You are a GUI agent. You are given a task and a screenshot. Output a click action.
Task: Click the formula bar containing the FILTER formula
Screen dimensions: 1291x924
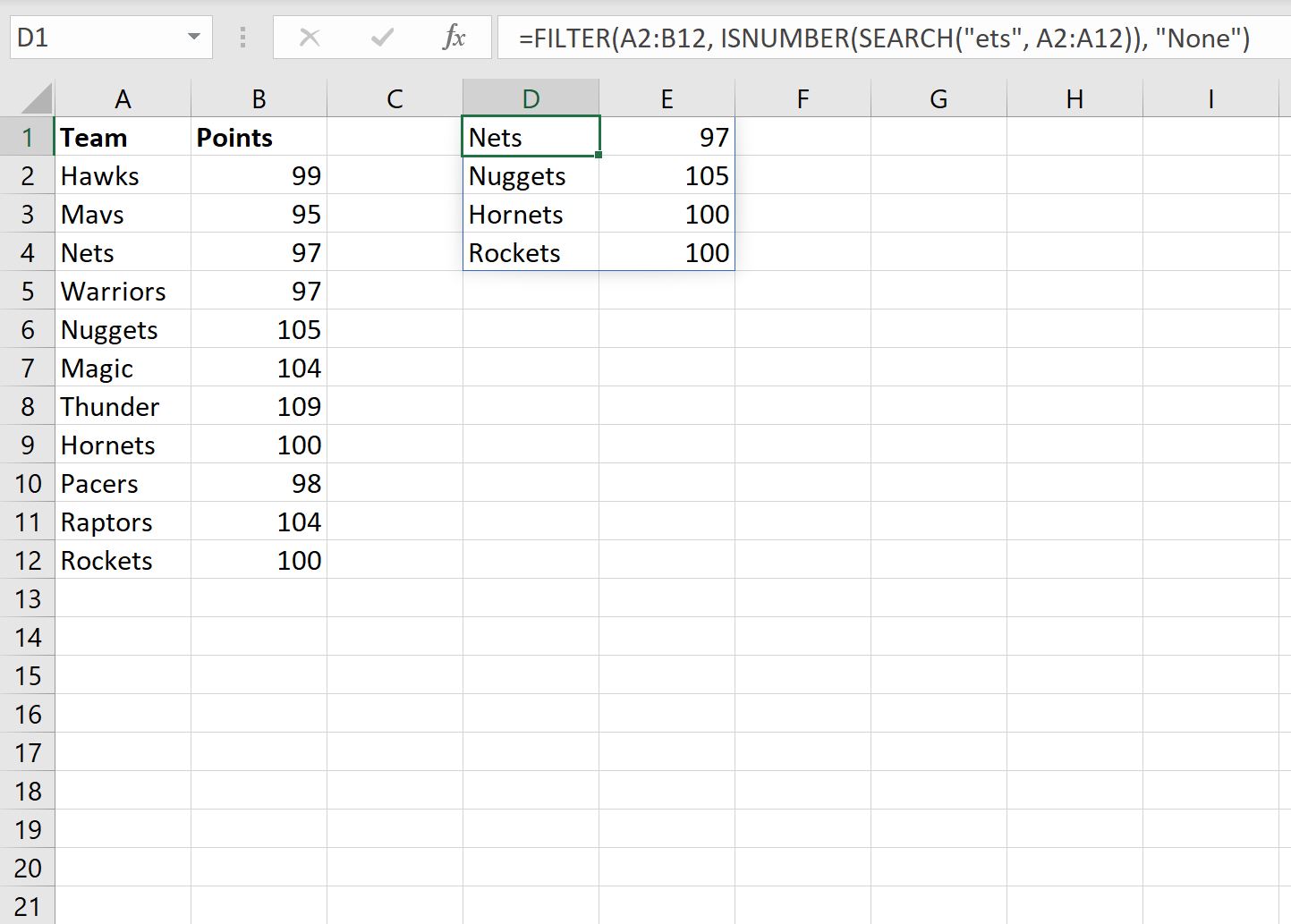tap(805, 38)
